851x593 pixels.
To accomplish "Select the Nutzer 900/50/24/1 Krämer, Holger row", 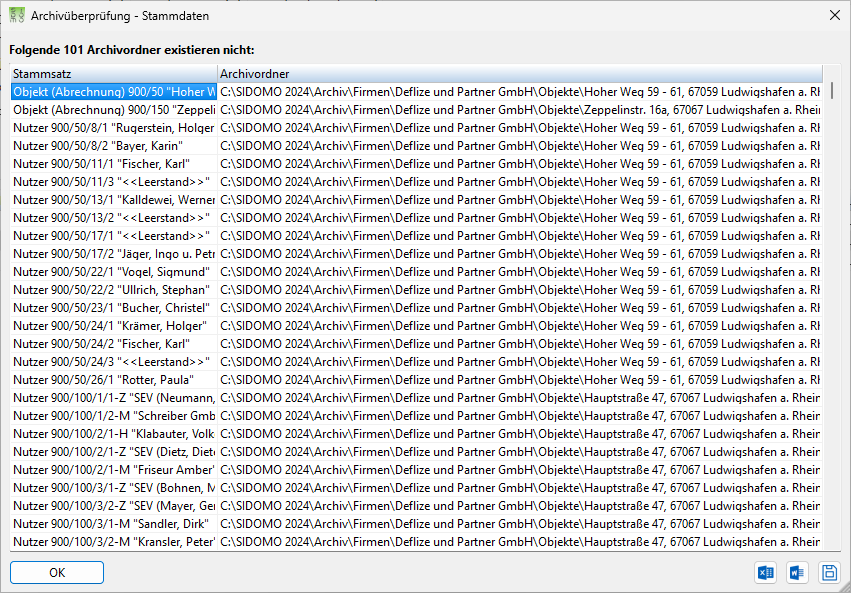I will [x=416, y=326].
